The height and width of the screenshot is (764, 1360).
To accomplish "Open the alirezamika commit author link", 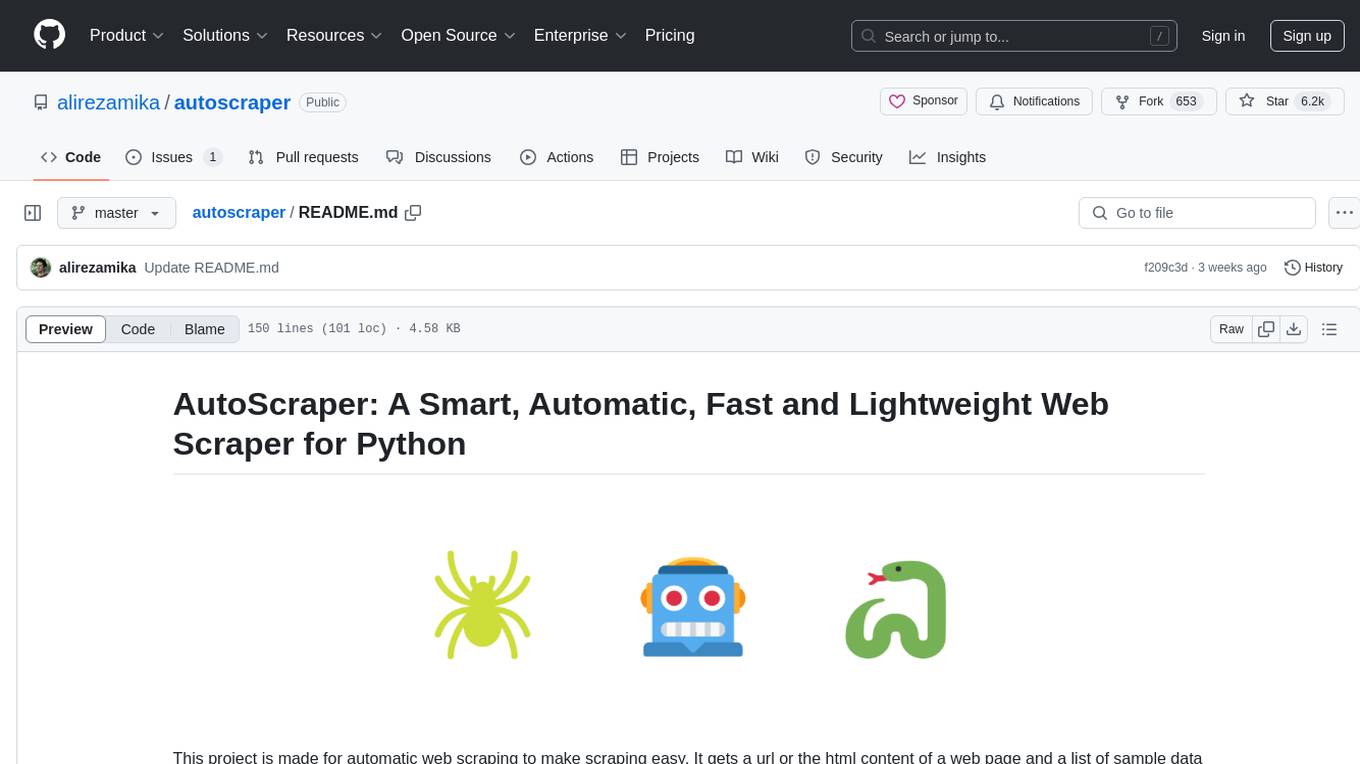I will click(x=98, y=268).
